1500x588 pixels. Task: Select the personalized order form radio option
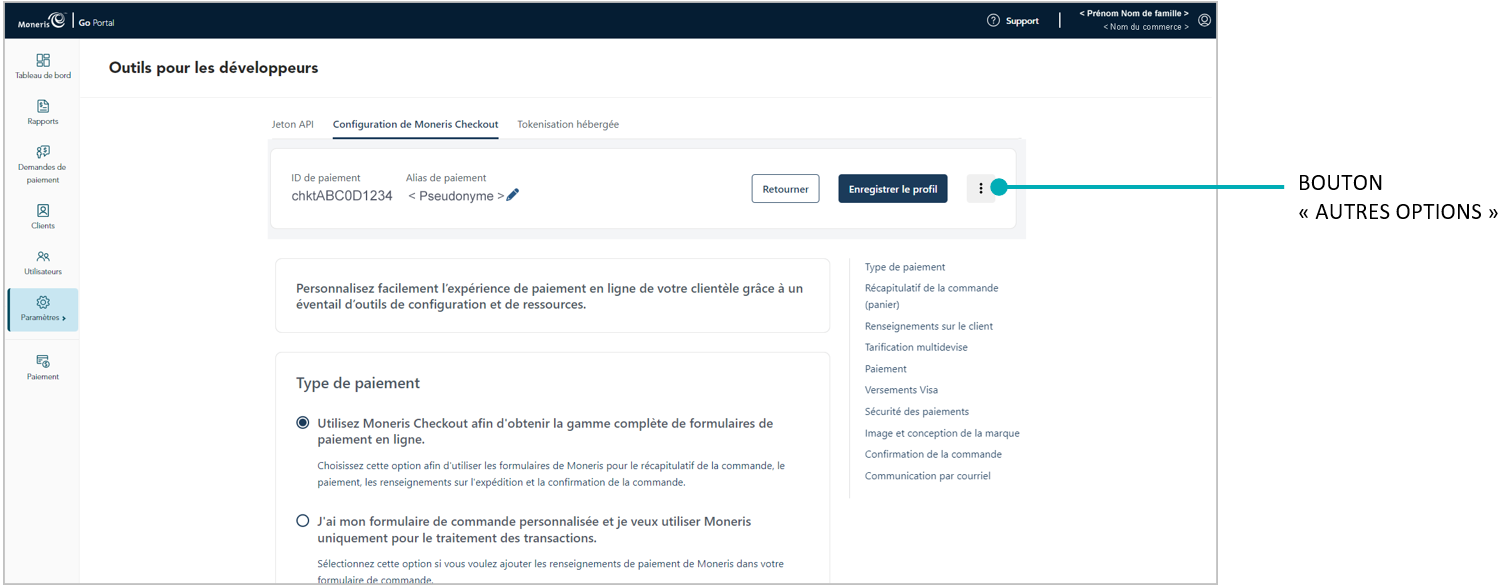point(303,521)
